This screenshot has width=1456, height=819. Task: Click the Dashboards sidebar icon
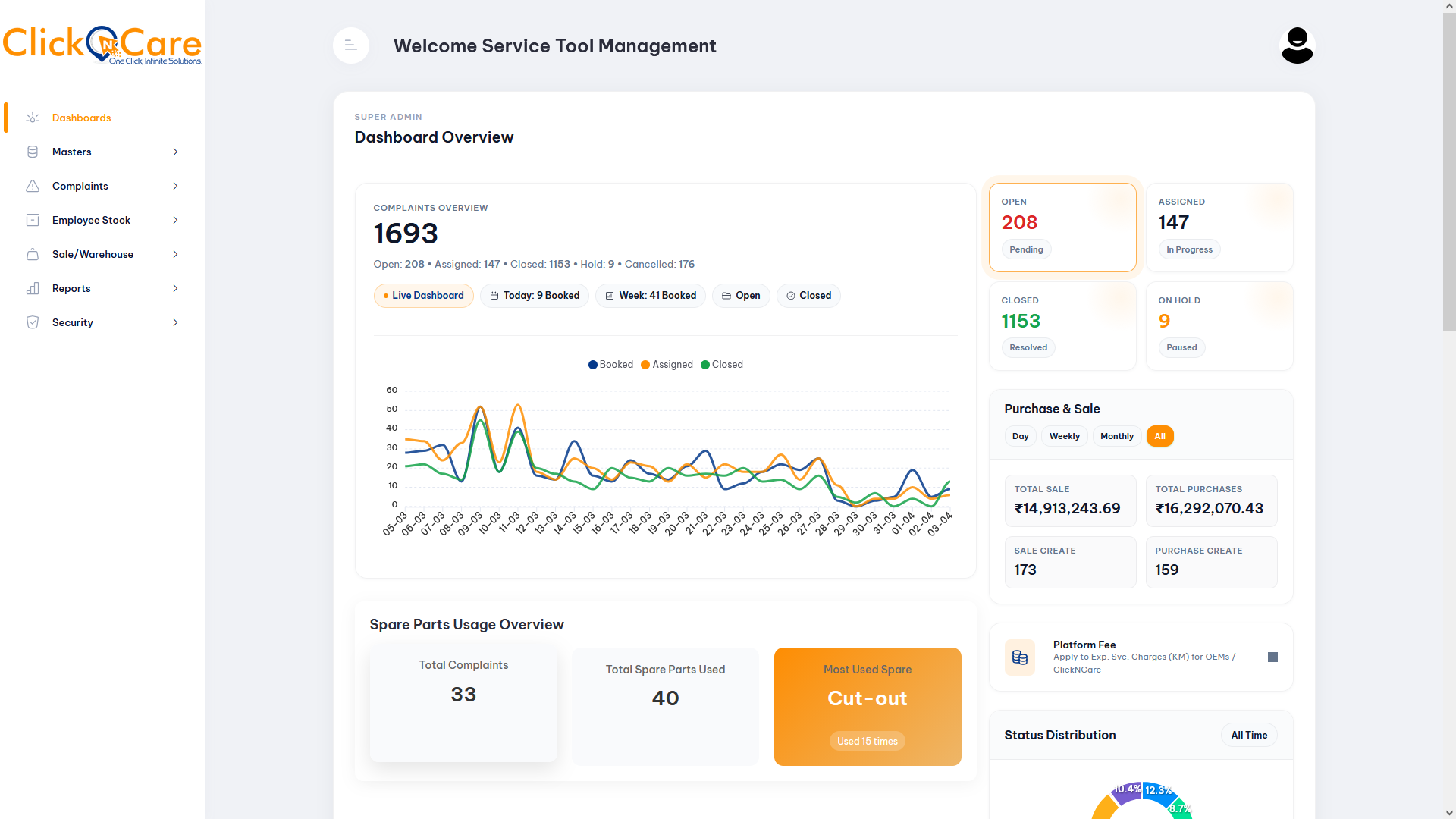(33, 118)
